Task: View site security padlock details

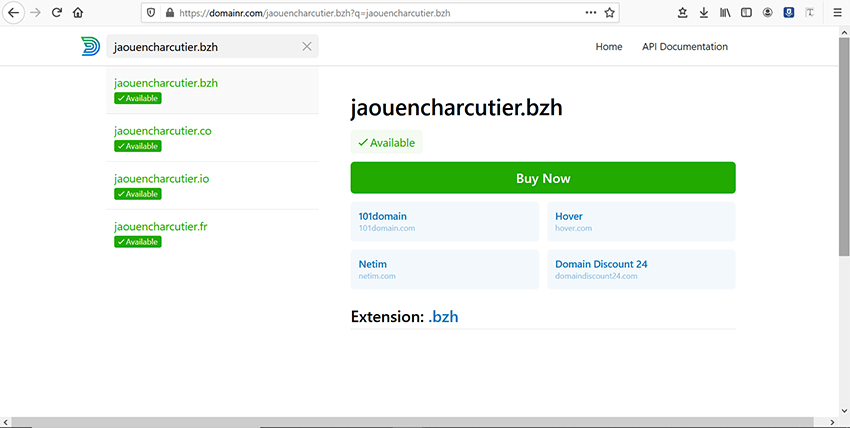Action: (x=170, y=13)
